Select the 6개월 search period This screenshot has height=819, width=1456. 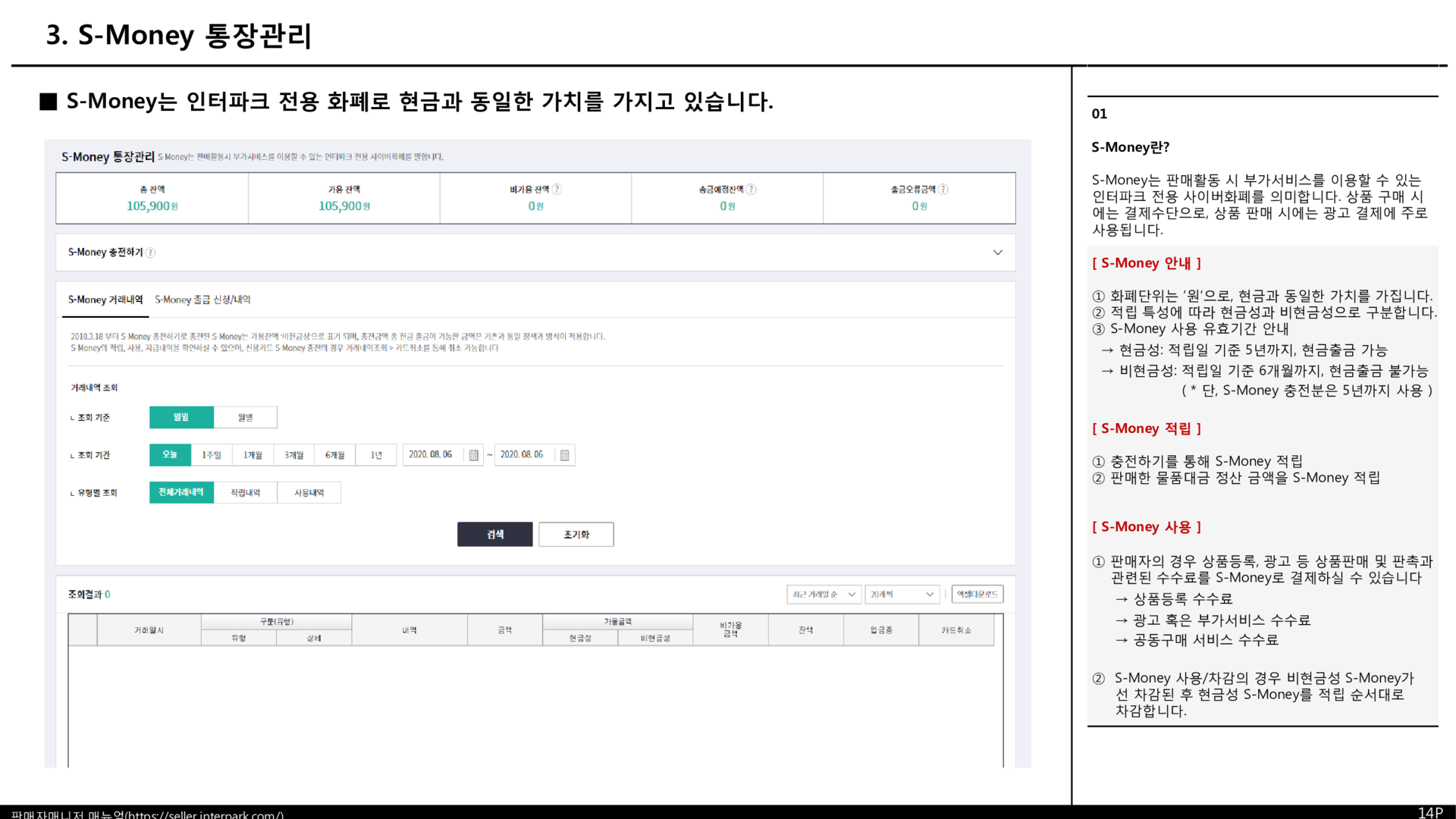click(x=335, y=455)
